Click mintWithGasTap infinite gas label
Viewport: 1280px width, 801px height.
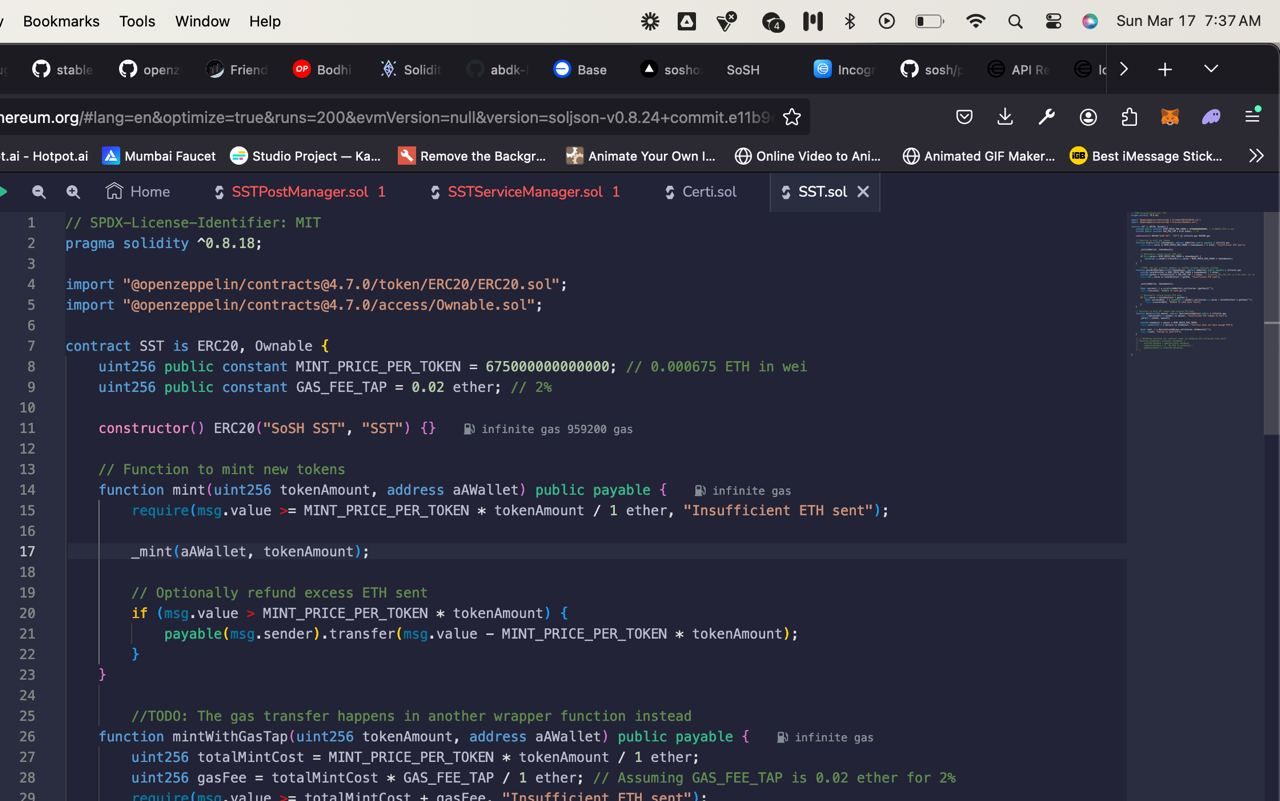pyautogui.click(x=825, y=738)
